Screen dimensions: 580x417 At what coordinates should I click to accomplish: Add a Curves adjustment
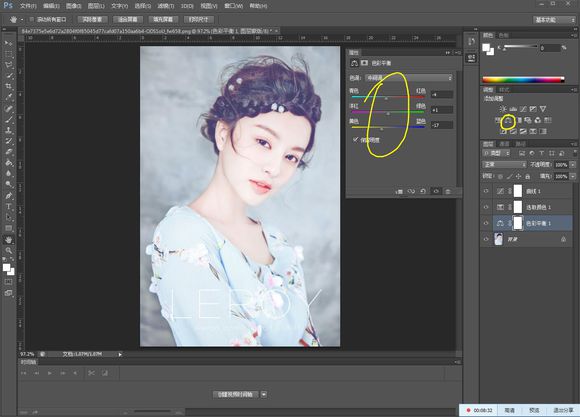point(523,109)
